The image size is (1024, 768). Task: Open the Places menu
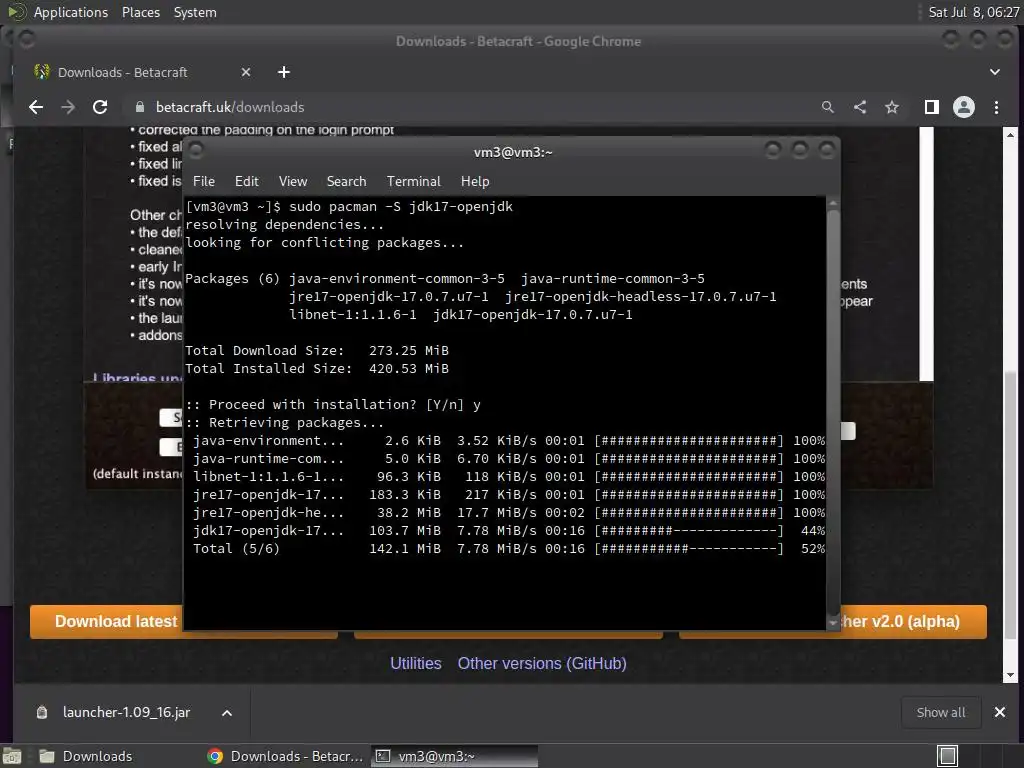pyautogui.click(x=141, y=12)
